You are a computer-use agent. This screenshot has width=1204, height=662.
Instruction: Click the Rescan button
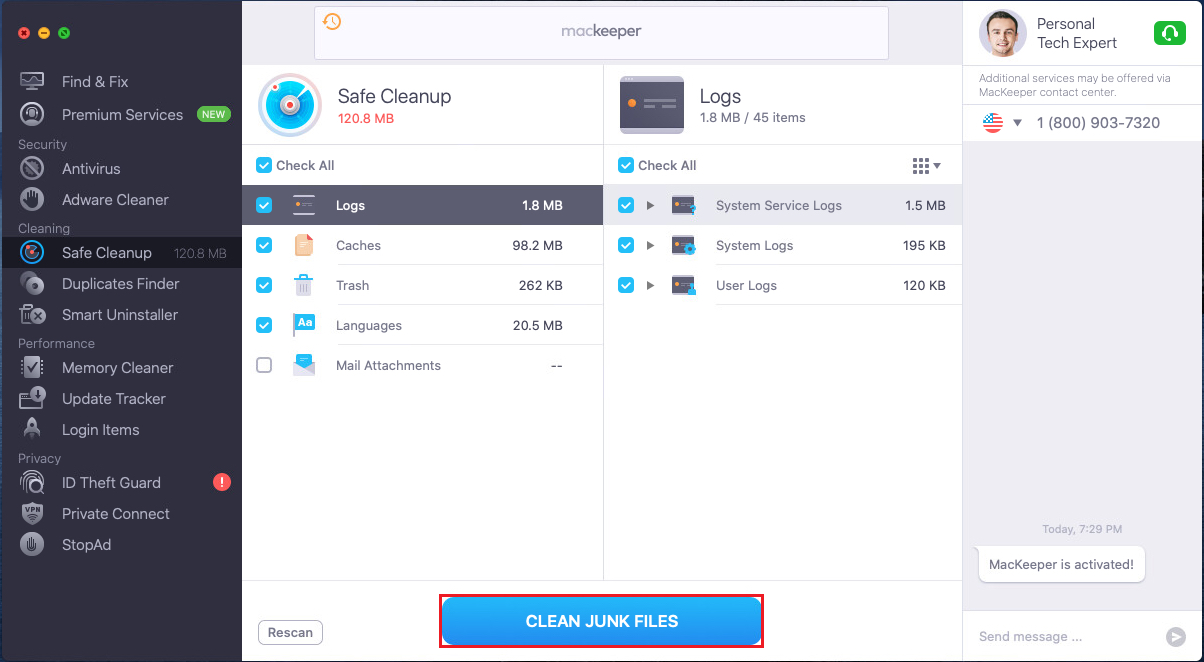290,632
